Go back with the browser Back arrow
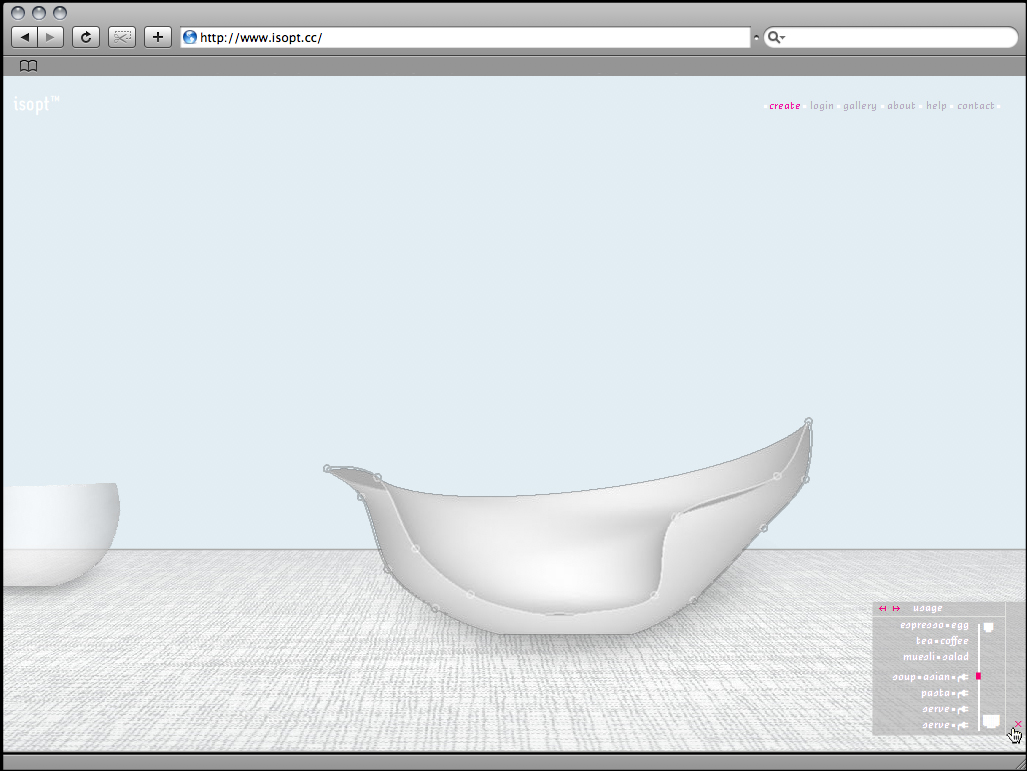1027x771 pixels. (x=25, y=37)
